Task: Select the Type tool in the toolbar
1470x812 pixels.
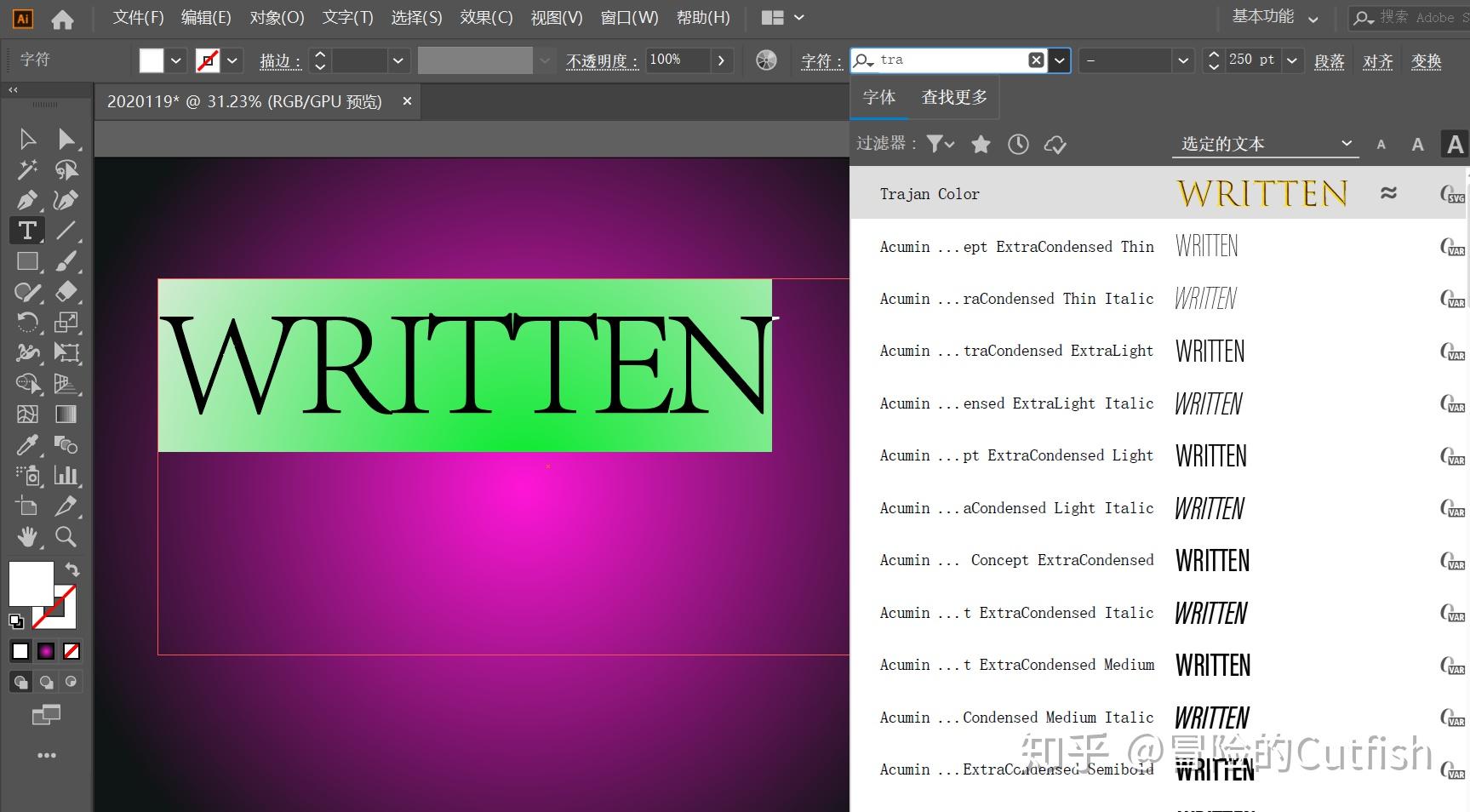Action: pyautogui.click(x=27, y=230)
